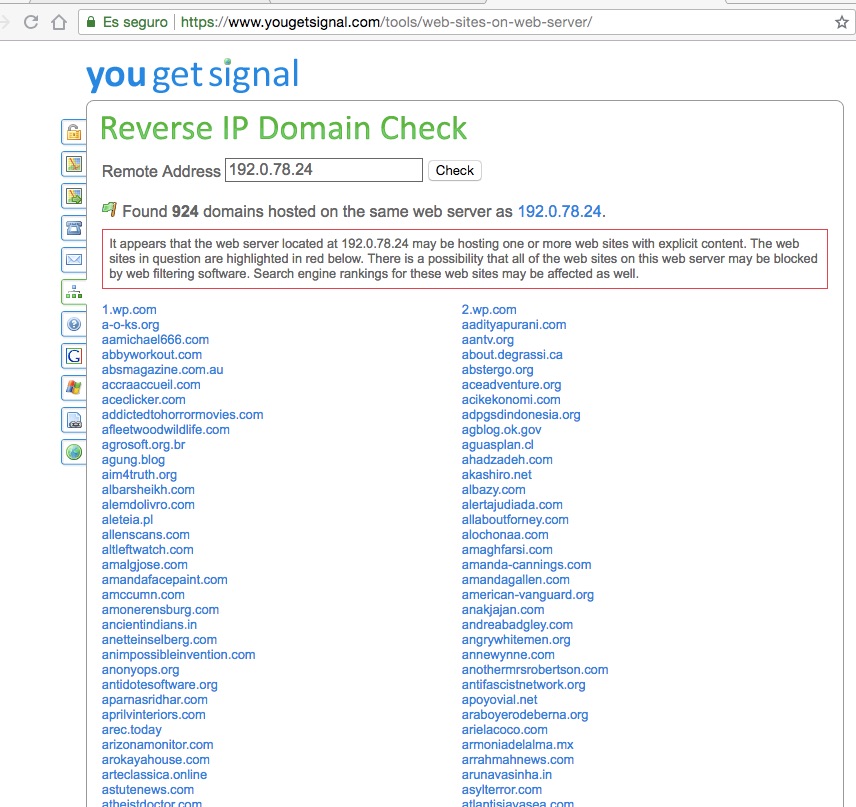Visit the antifascistnetwork.org link
Image resolution: width=856 pixels, height=807 pixels.
[523, 685]
